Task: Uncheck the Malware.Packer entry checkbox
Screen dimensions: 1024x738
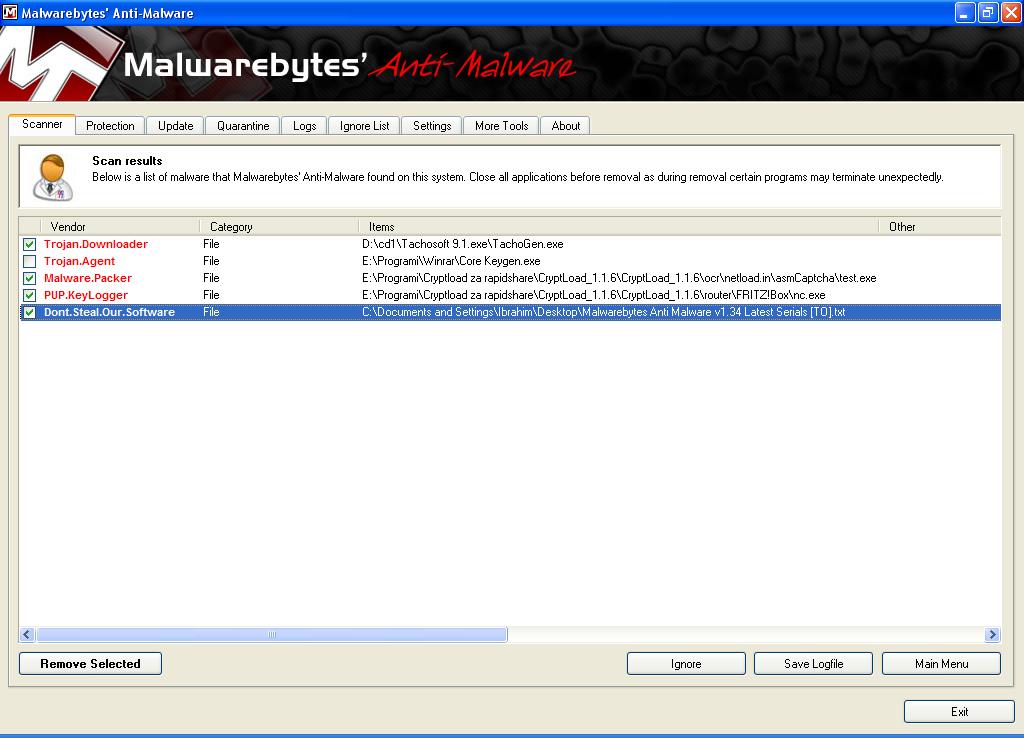Action: pos(30,278)
